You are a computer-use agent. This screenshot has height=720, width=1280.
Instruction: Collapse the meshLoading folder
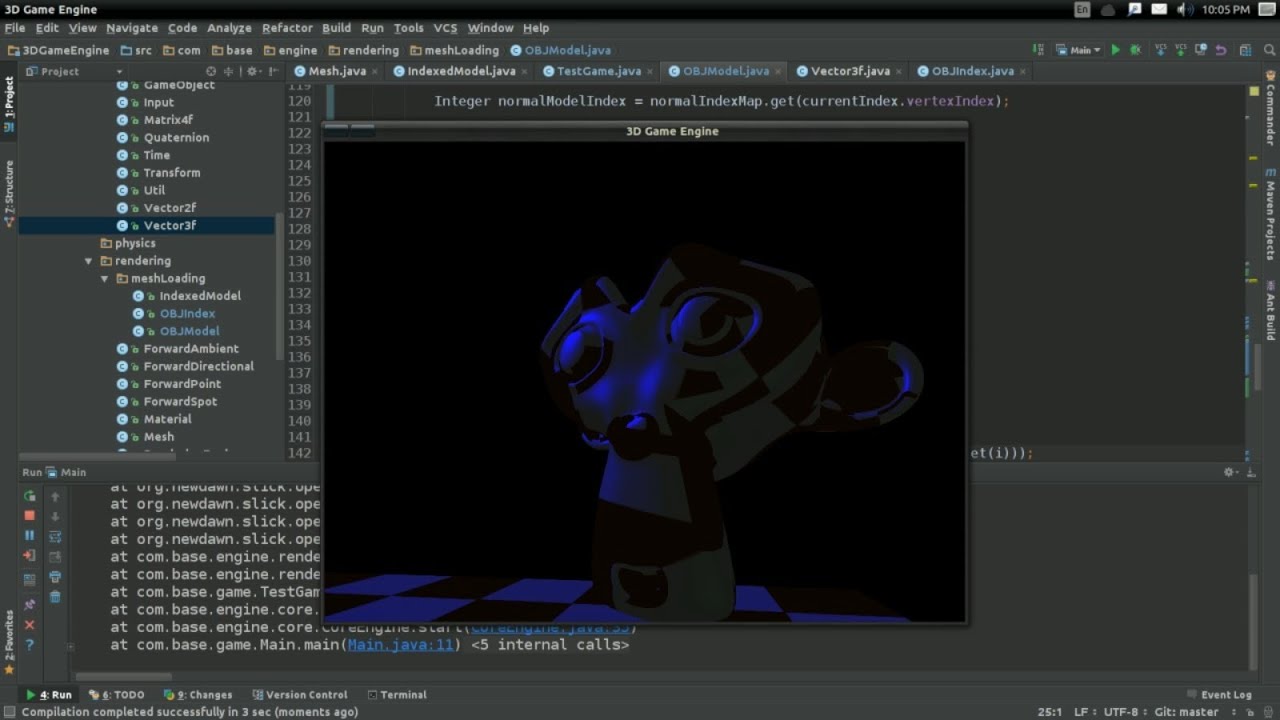click(105, 279)
